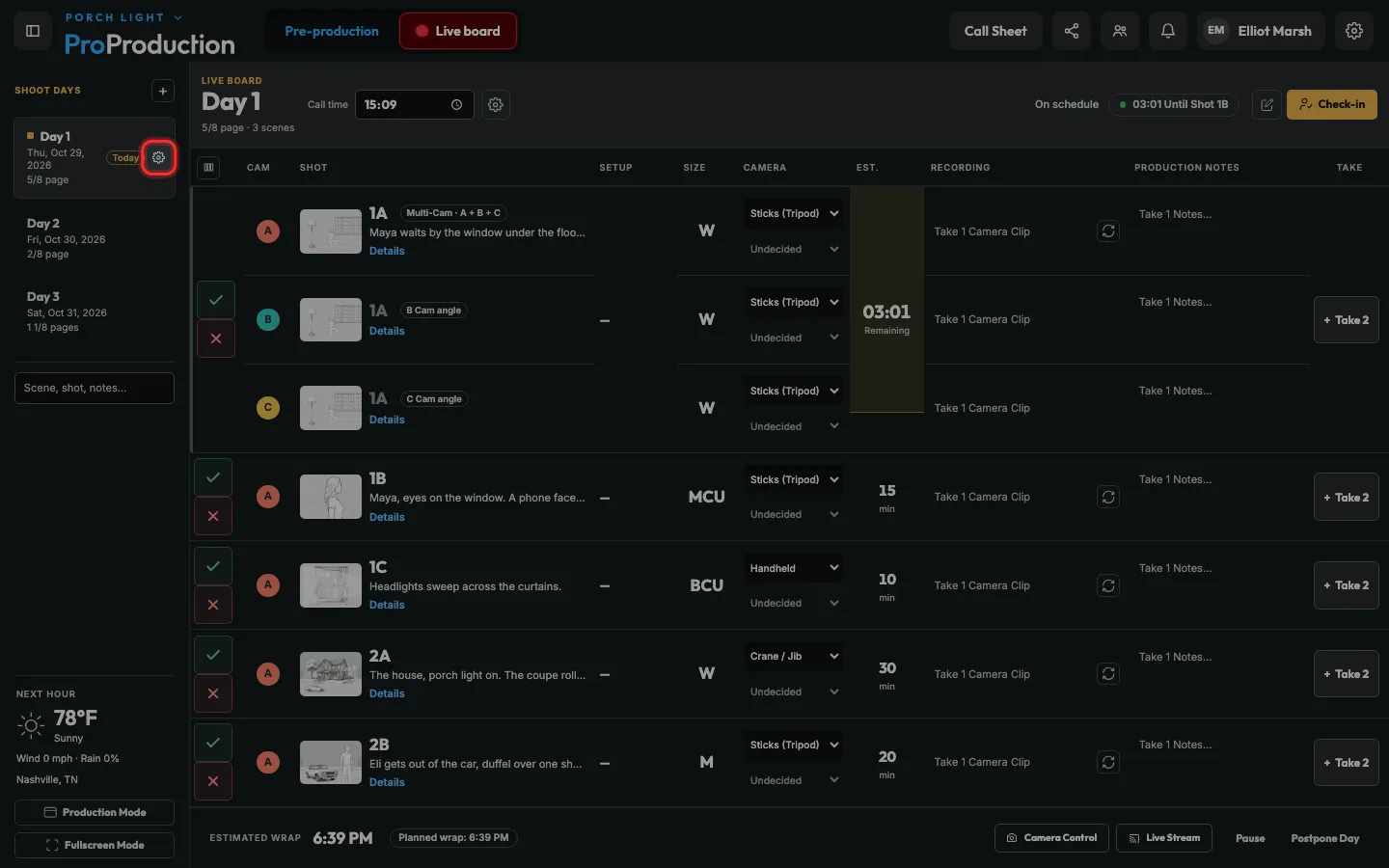Open Details link for shot 2A
The image size is (1389, 868).
(387, 693)
